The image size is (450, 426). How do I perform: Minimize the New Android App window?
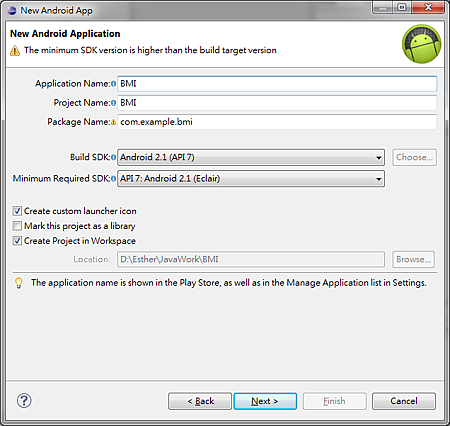pos(383,7)
